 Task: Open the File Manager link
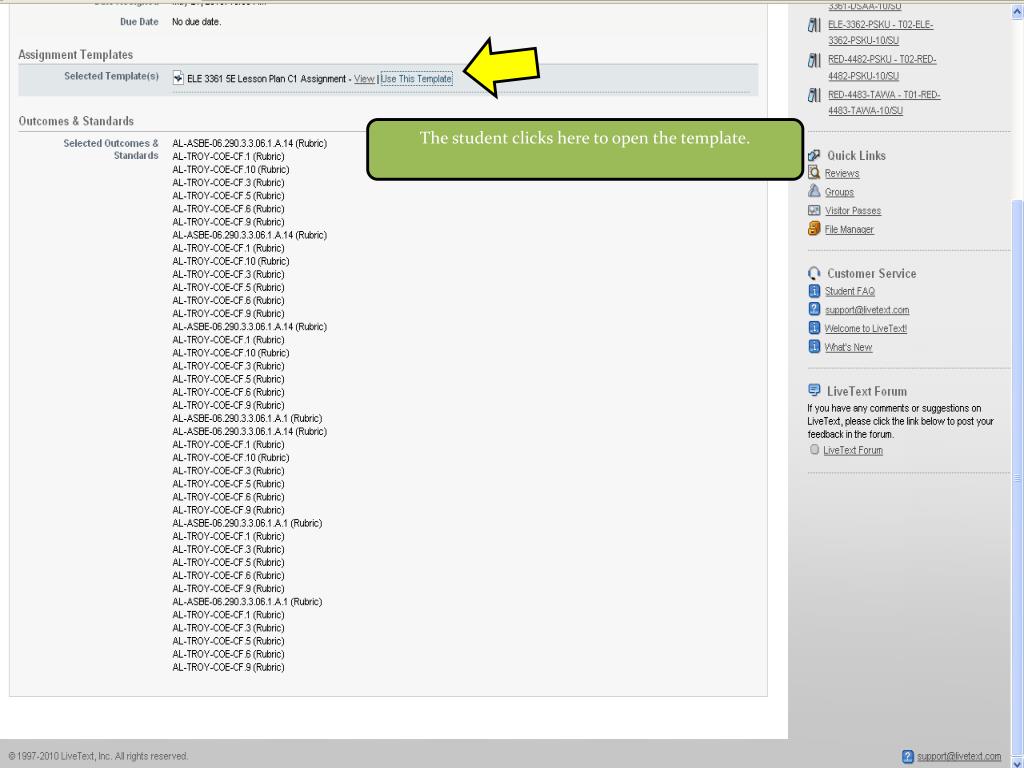[x=849, y=230]
